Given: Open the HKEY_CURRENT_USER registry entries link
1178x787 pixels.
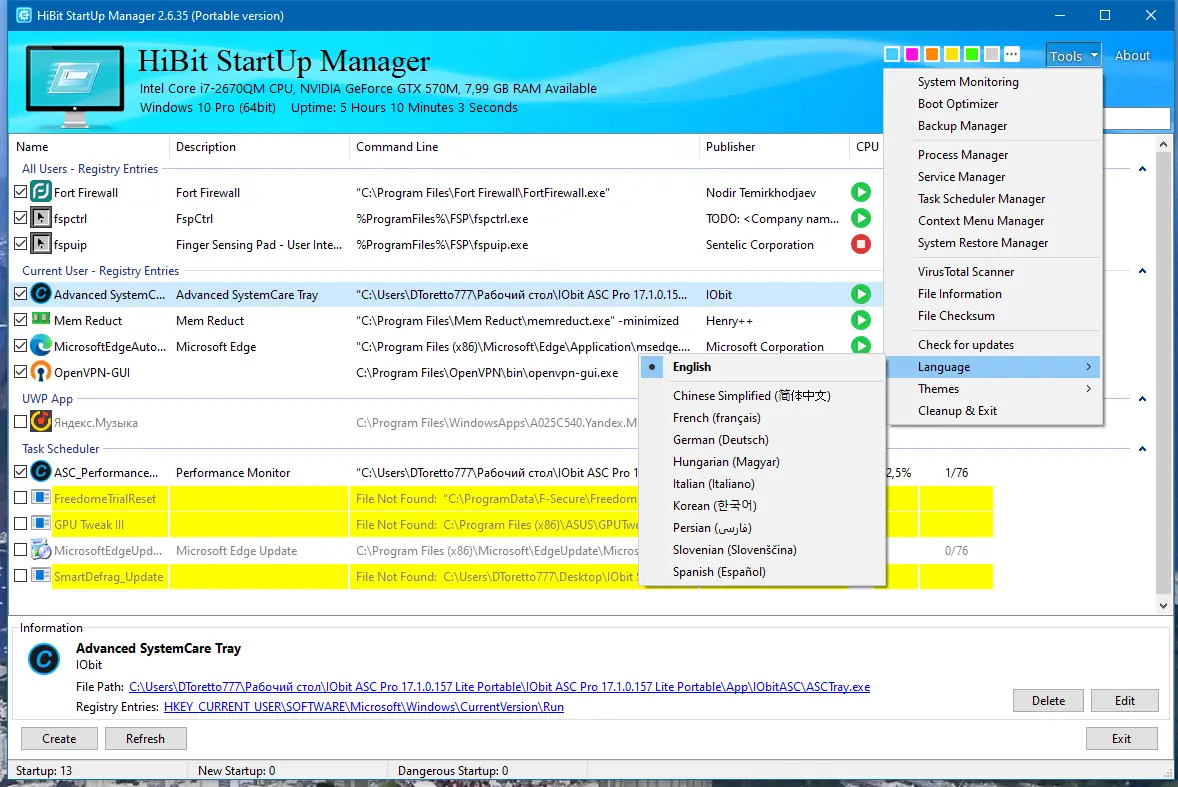Looking at the screenshot, I should coord(364,707).
